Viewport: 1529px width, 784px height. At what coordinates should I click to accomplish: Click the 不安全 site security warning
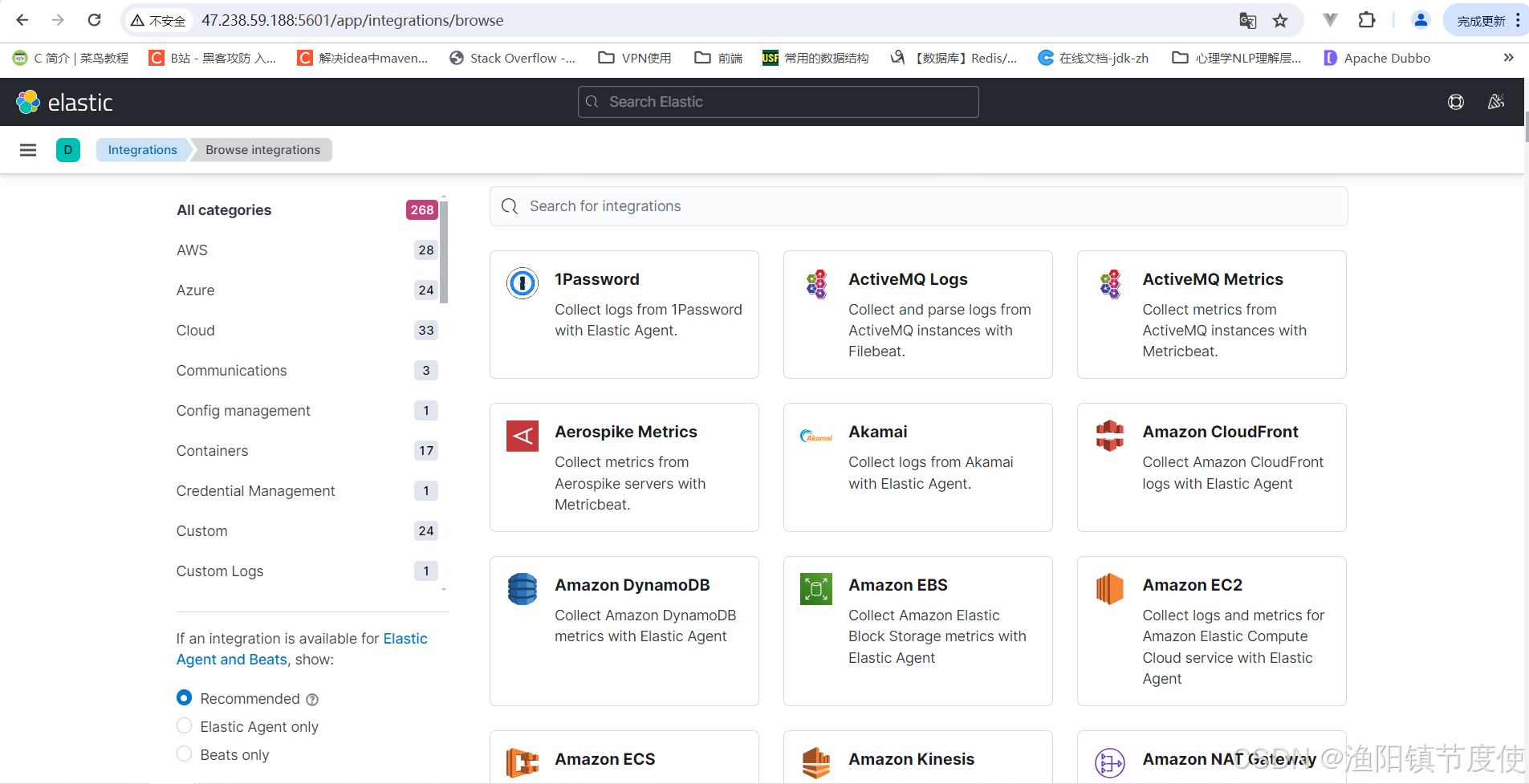pyautogui.click(x=158, y=20)
